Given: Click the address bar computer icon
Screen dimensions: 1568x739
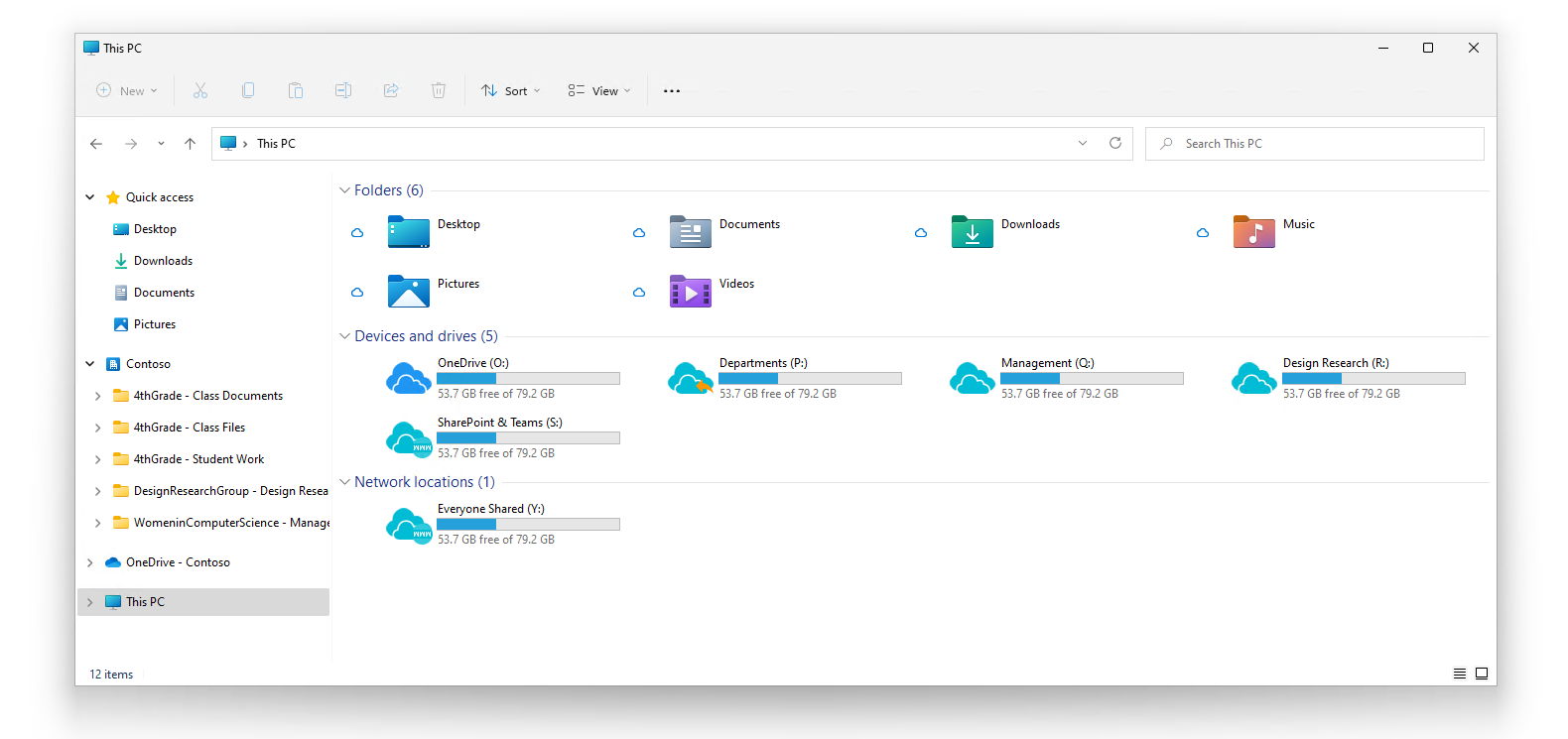Looking at the screenshot, I should click(228, 143).
